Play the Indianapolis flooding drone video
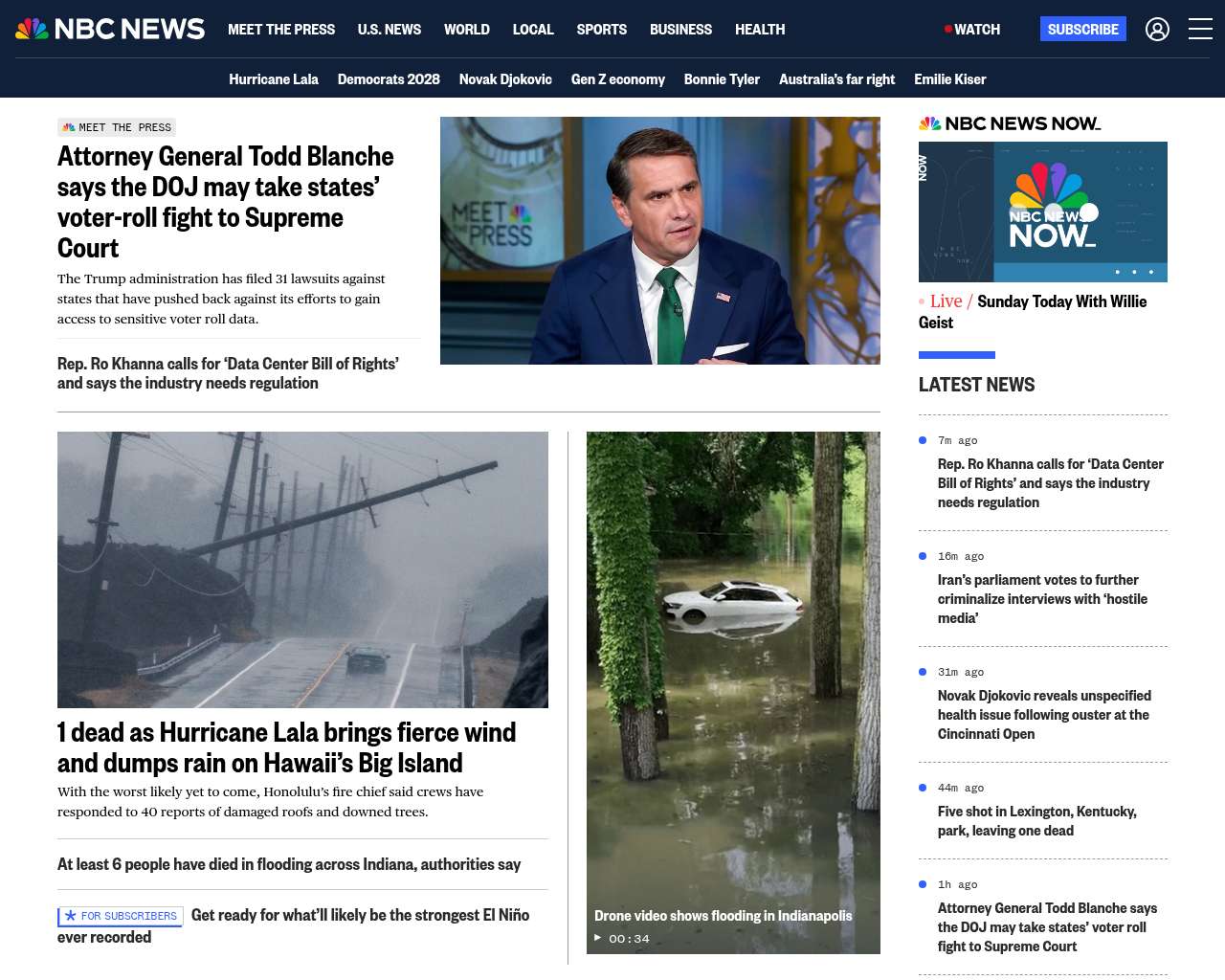Screen dimensions: 1225x980 tap(598, 938)
